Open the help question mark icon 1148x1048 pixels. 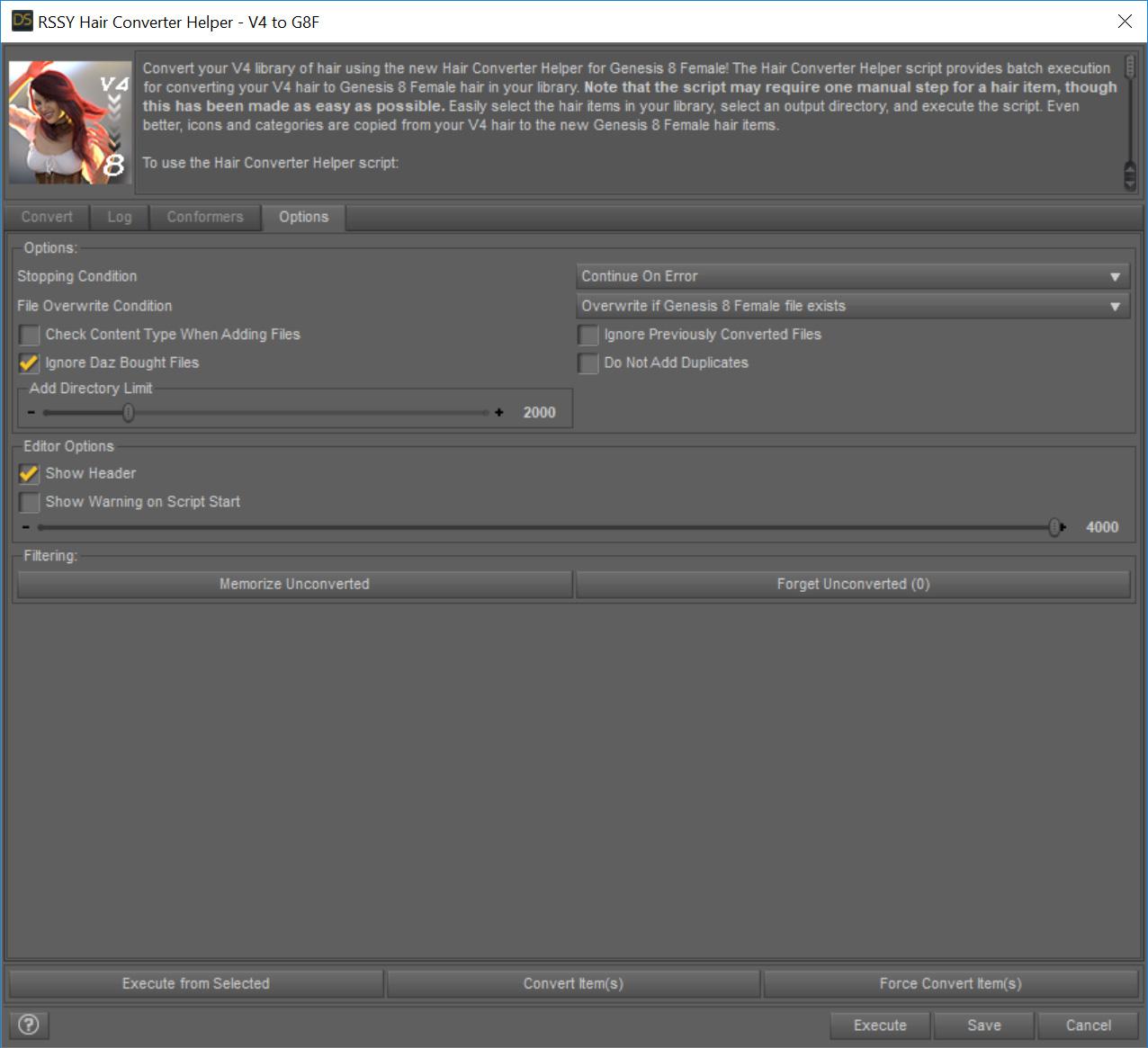(x=29, y=1025)
